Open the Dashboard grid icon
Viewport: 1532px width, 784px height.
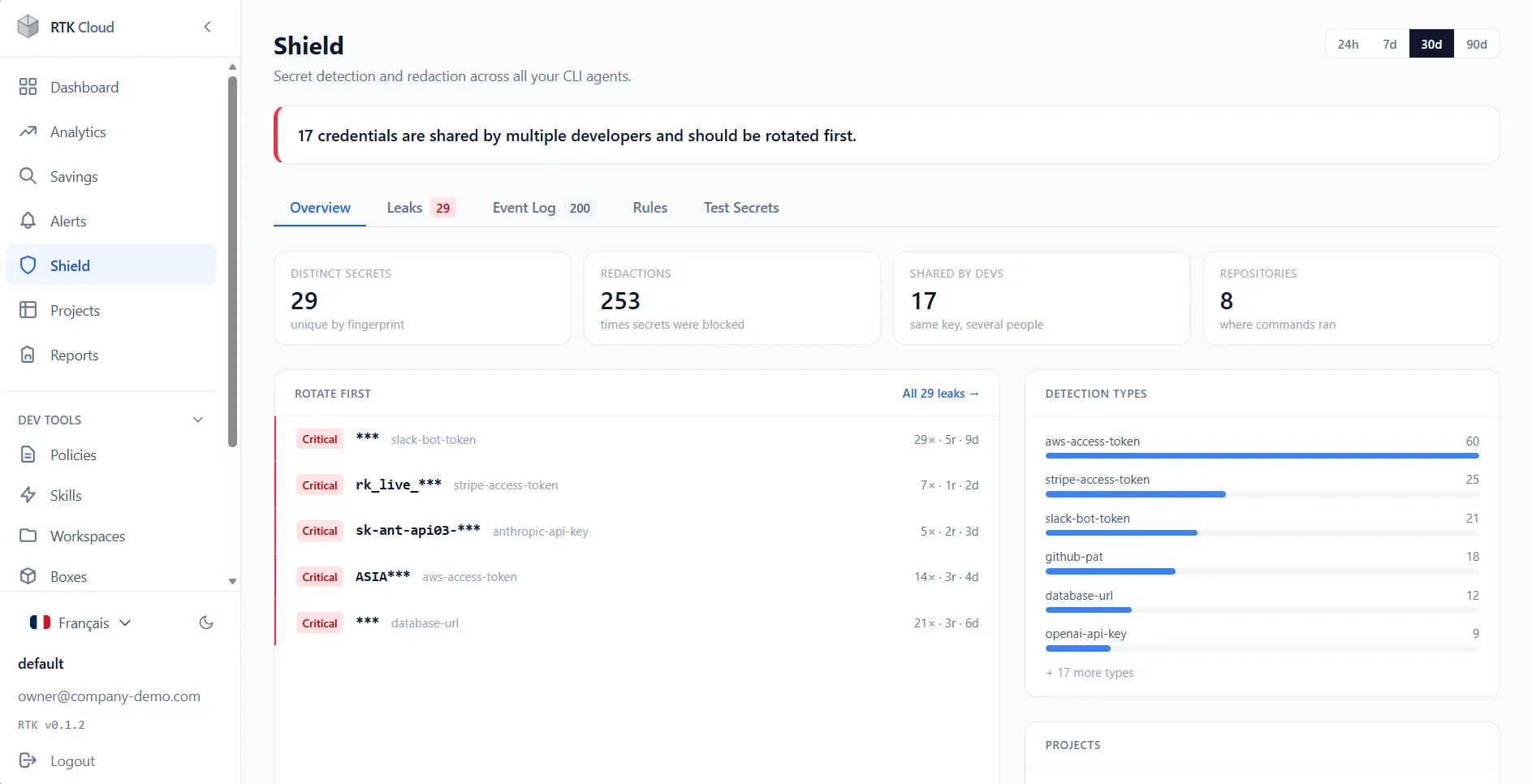click(28, 87)
